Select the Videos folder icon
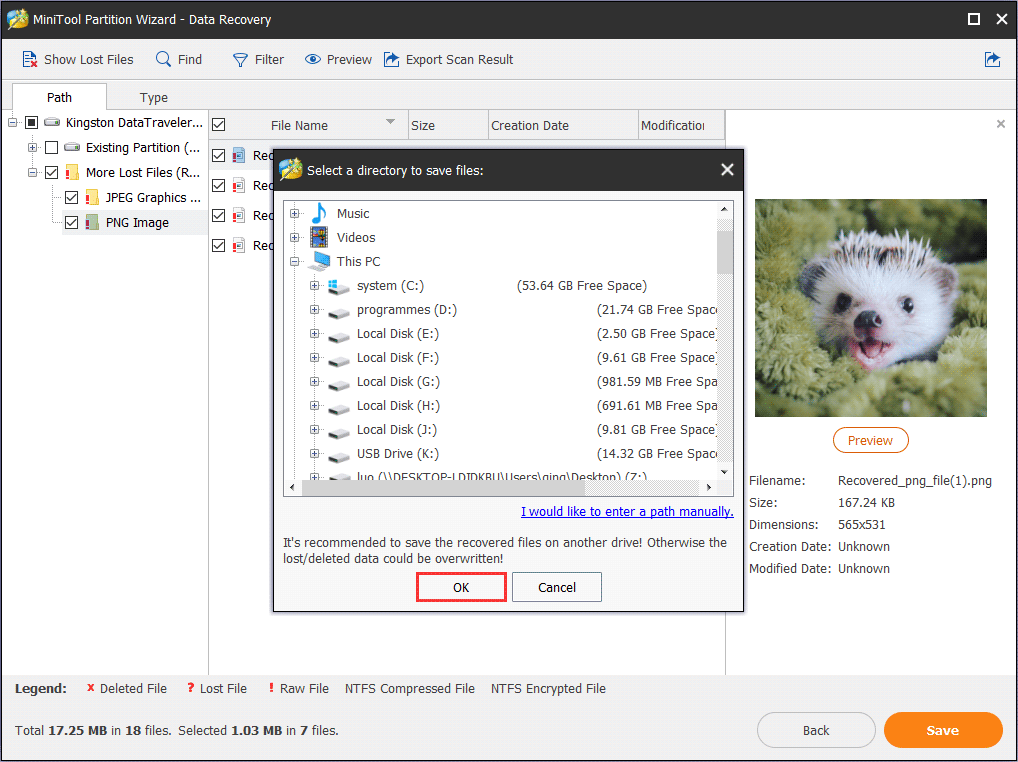 319,237
